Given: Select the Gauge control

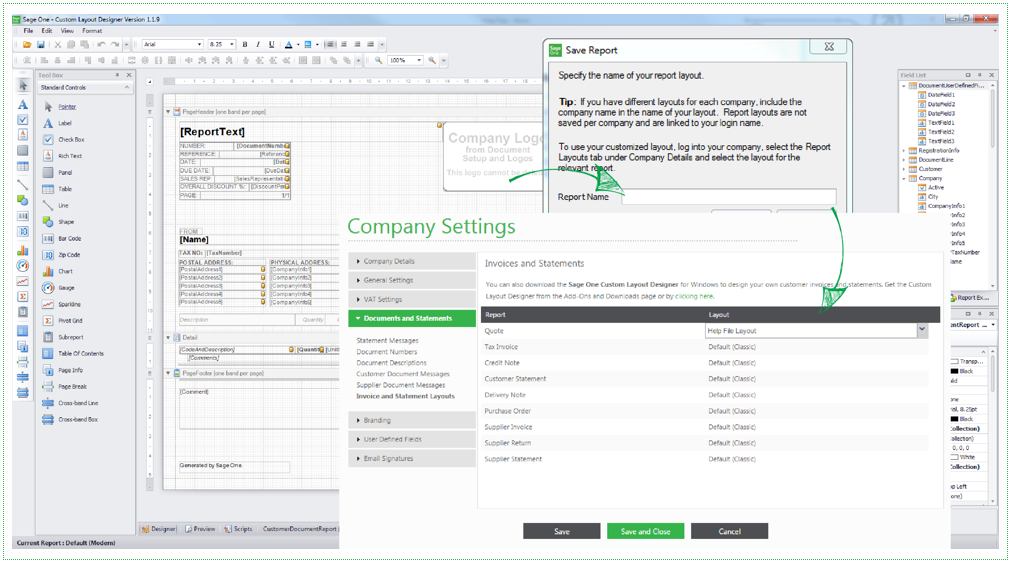Looking at the screenshot, I should click(59, 288).
